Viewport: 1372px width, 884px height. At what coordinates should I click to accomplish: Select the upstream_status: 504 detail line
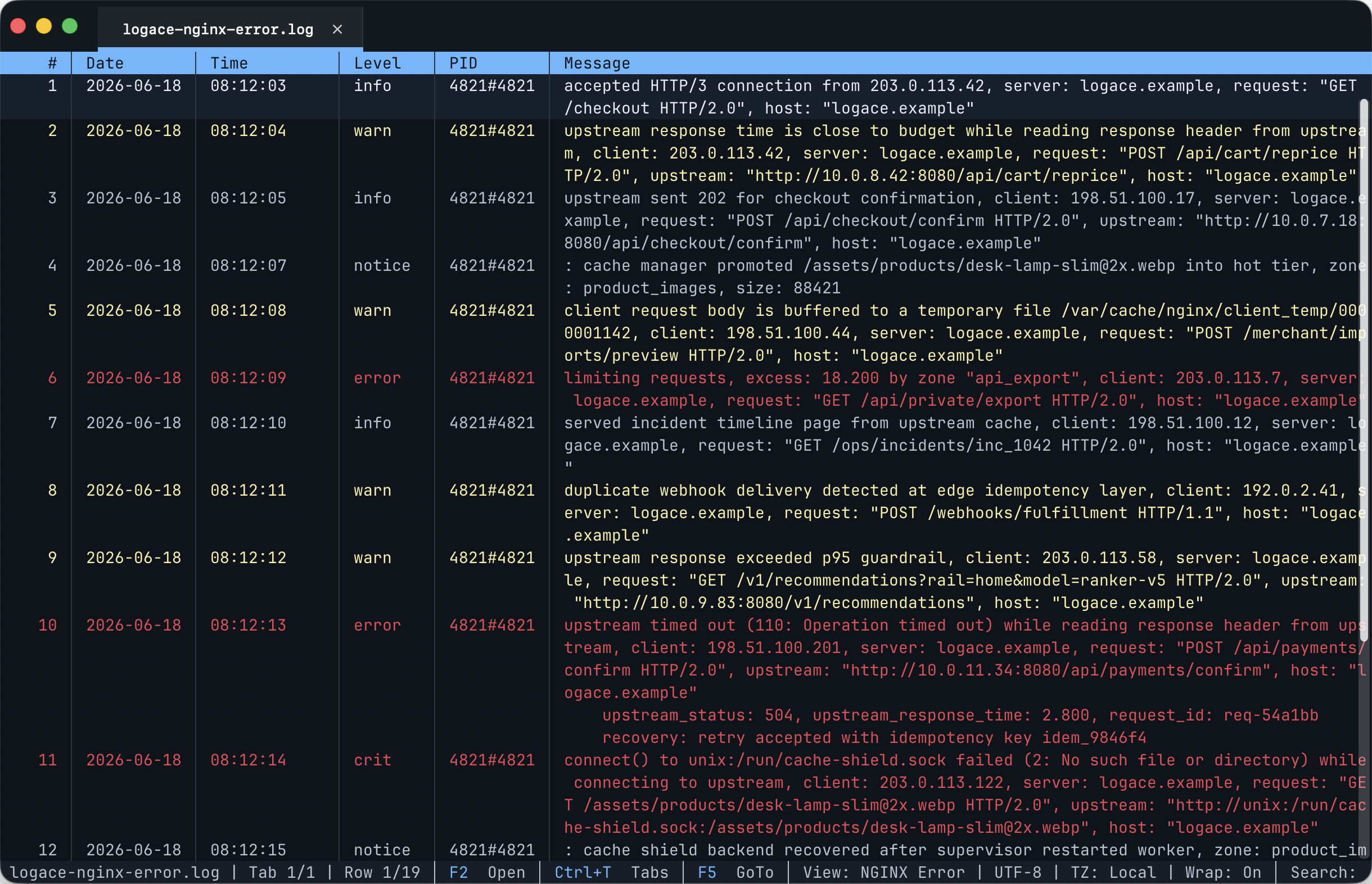pyautogui.click(x=960, y=715)
